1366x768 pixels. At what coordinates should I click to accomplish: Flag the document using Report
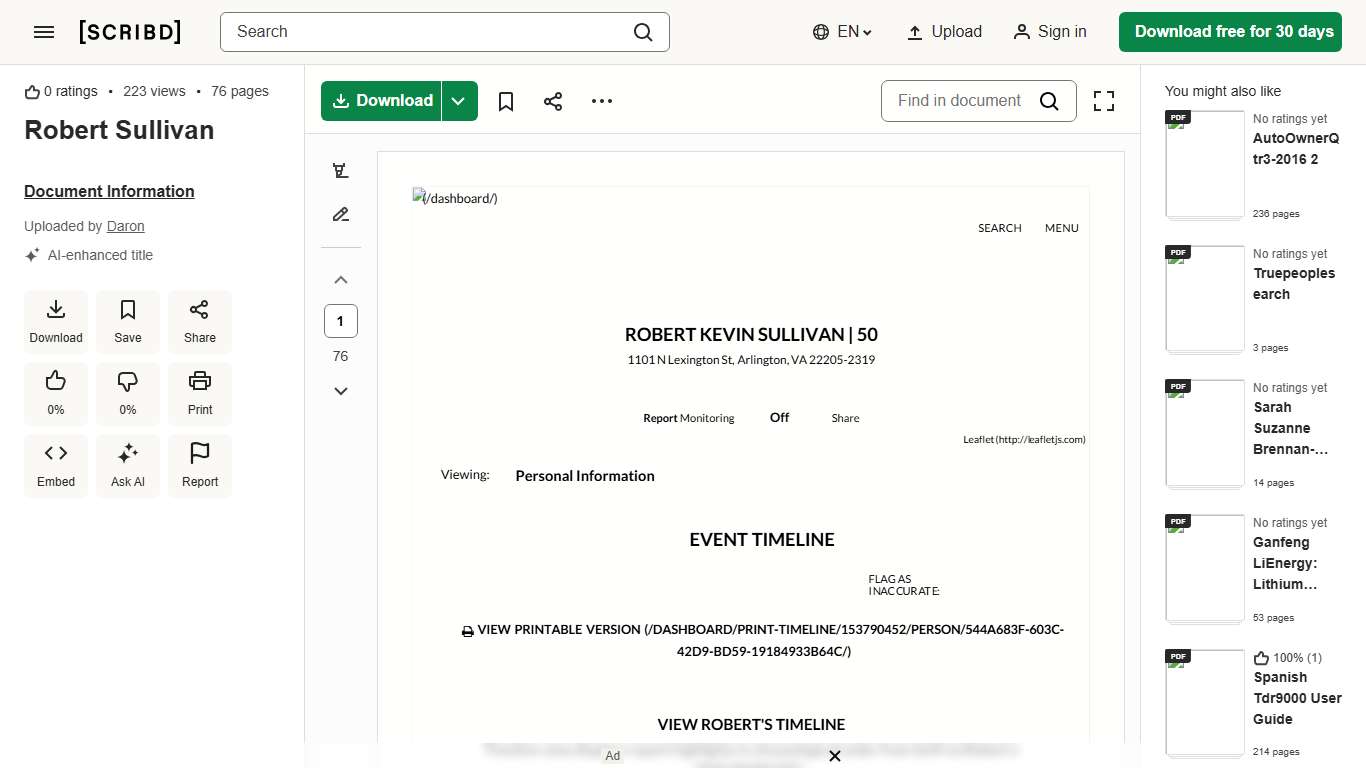[x=199, y=465]
